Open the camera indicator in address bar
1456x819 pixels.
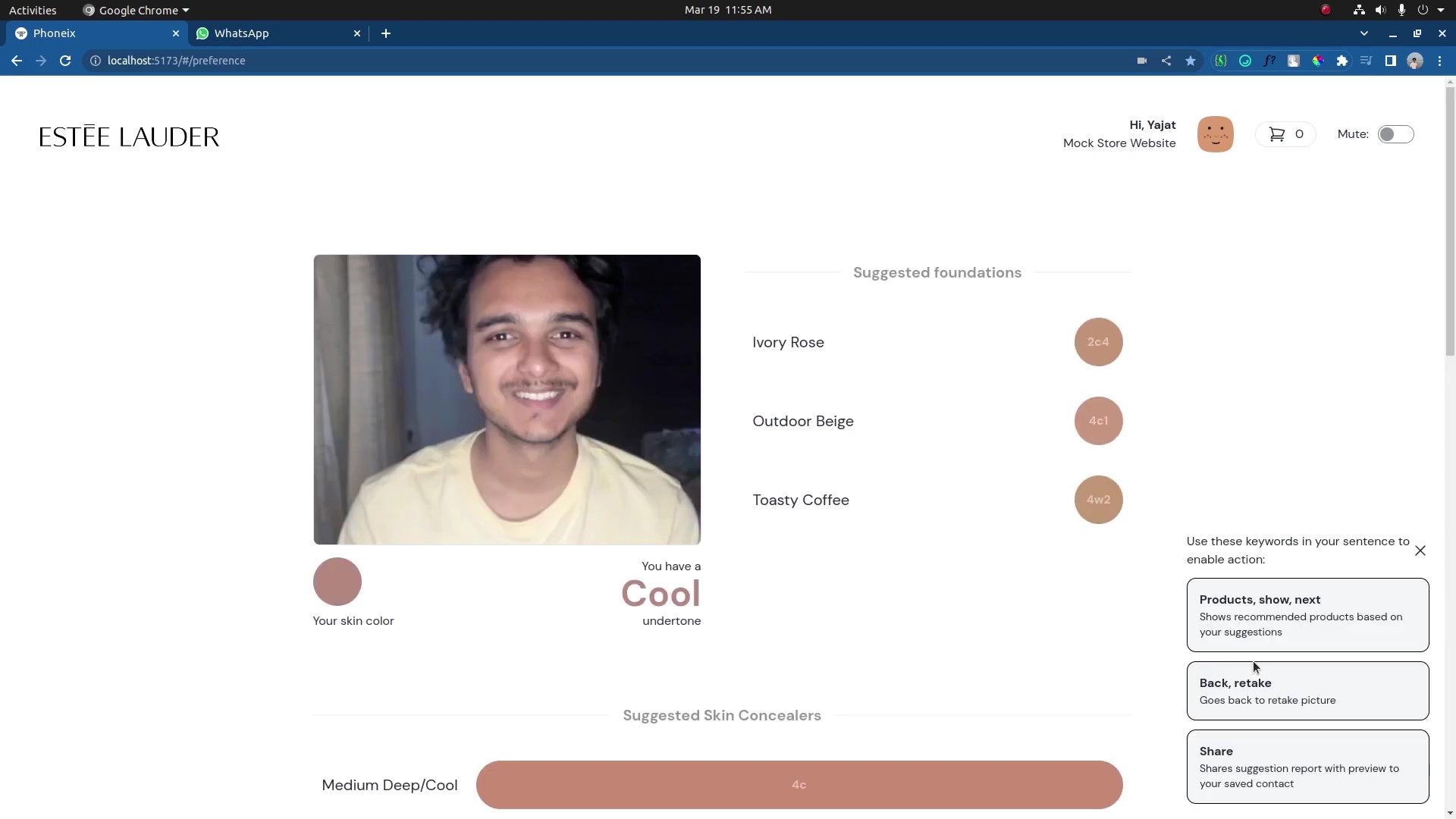1142,61
